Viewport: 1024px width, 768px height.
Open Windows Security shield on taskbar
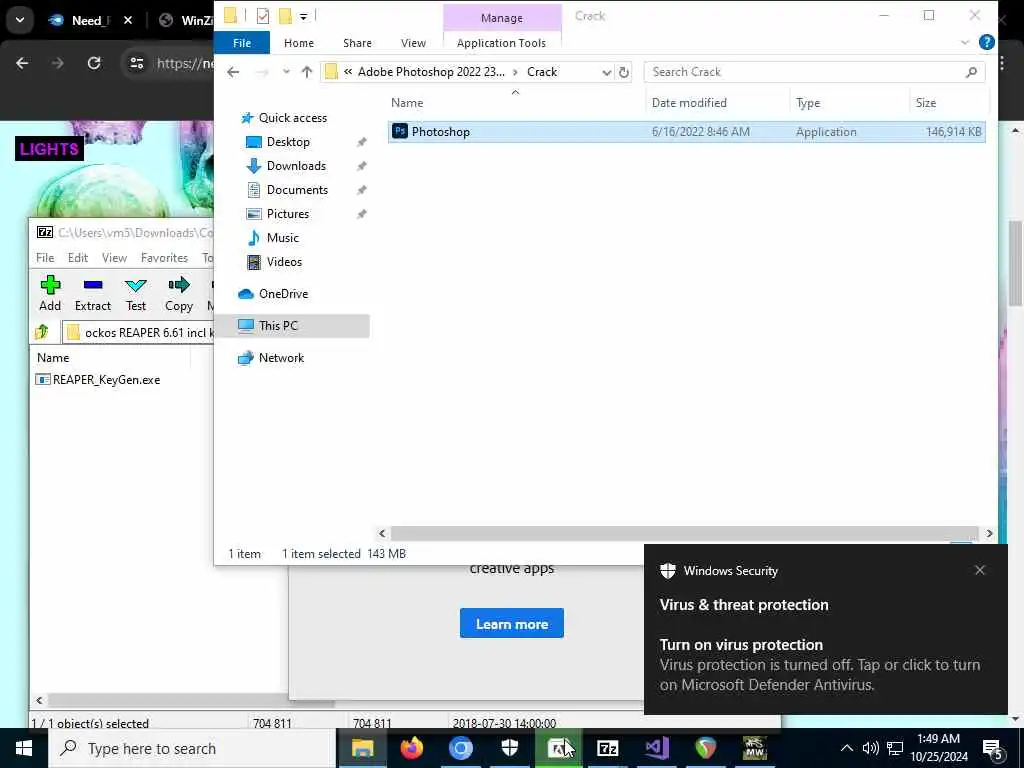[509, 748]
